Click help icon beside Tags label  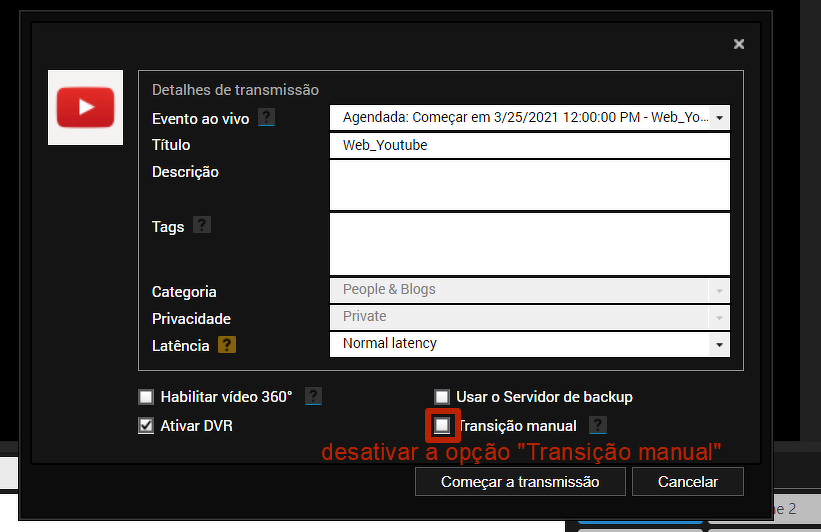[x=202, y=225]
